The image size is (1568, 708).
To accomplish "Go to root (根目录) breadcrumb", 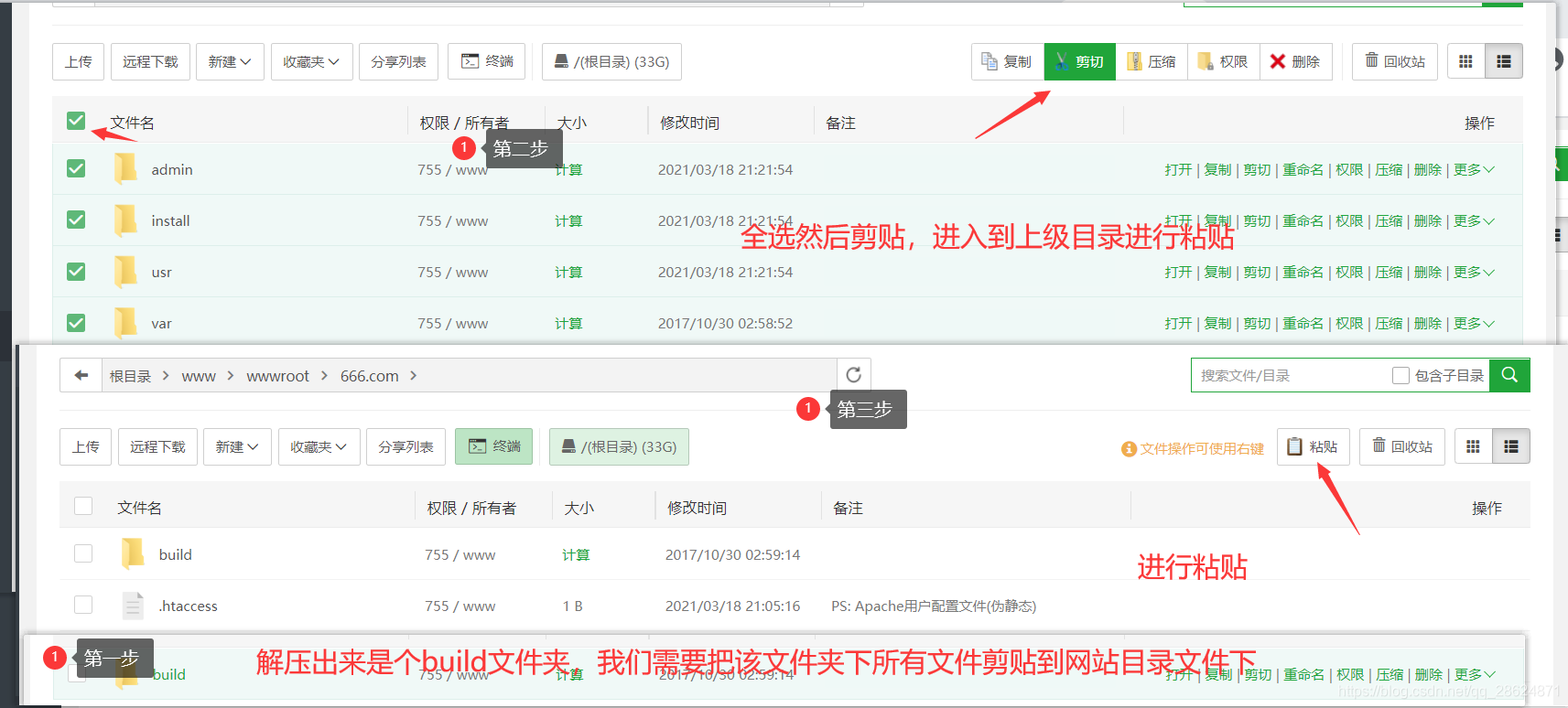I will (x=130, y=376).
